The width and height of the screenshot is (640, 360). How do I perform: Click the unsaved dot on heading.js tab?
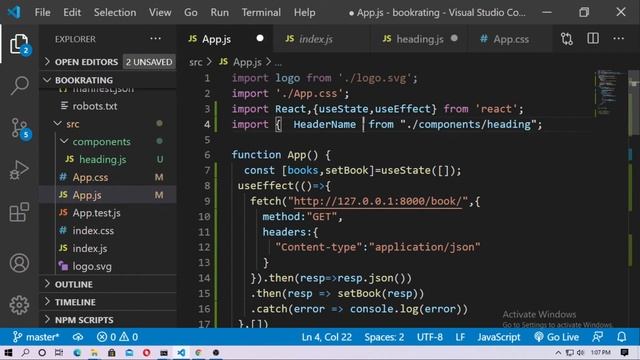coord(454,38)
